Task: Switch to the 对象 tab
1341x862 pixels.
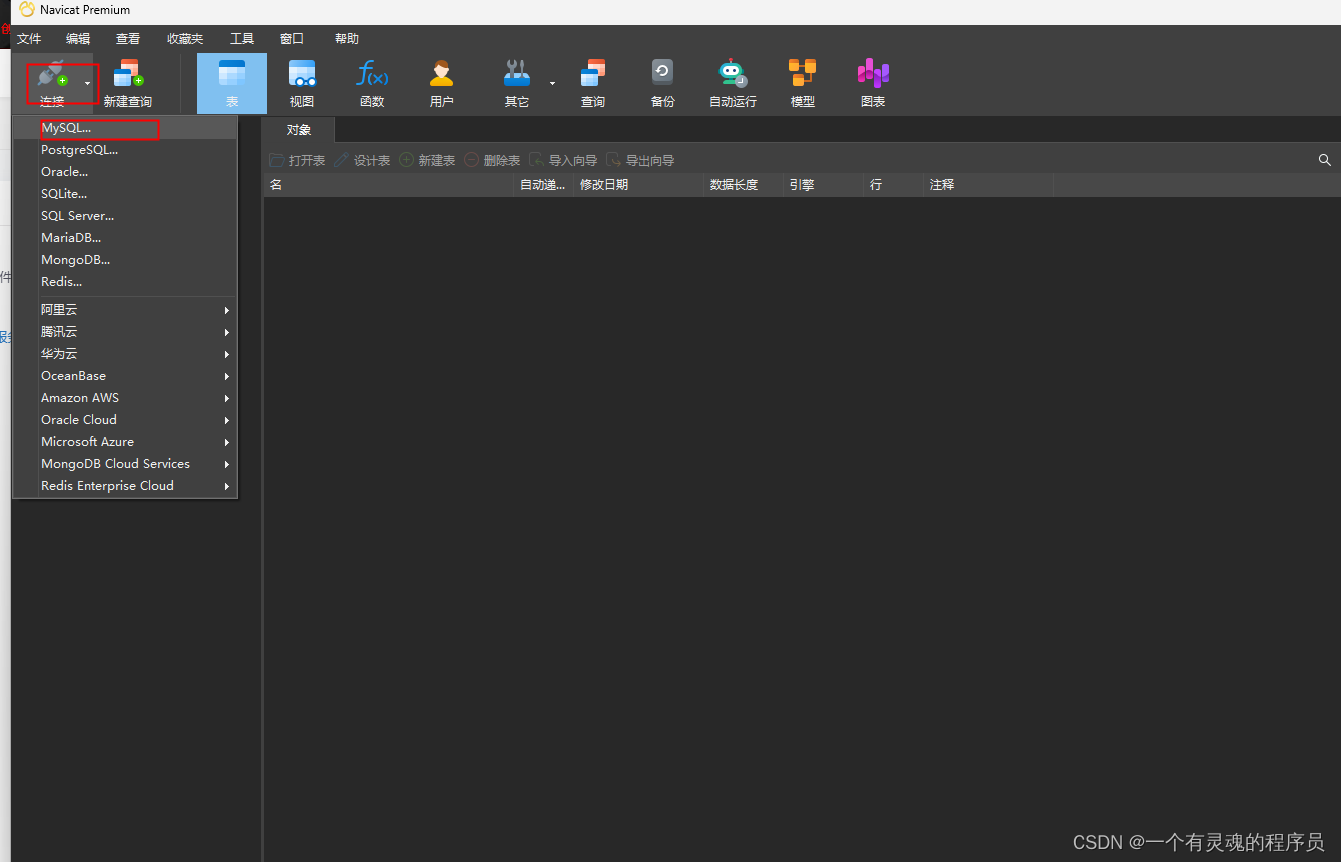Action: [x=299, y=130]
